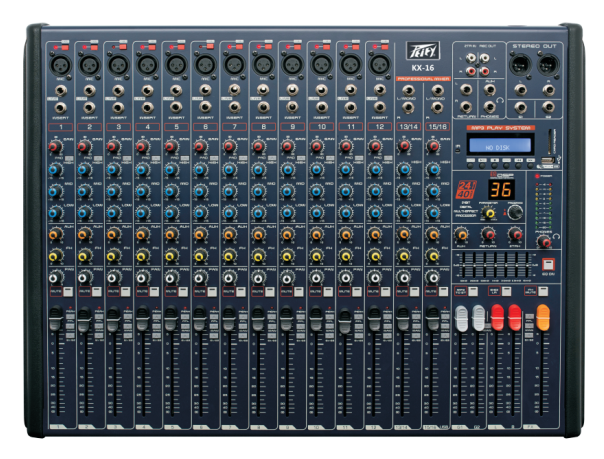Click the MP3 PLAY SYSTEM label

click(x=501, y=128)
